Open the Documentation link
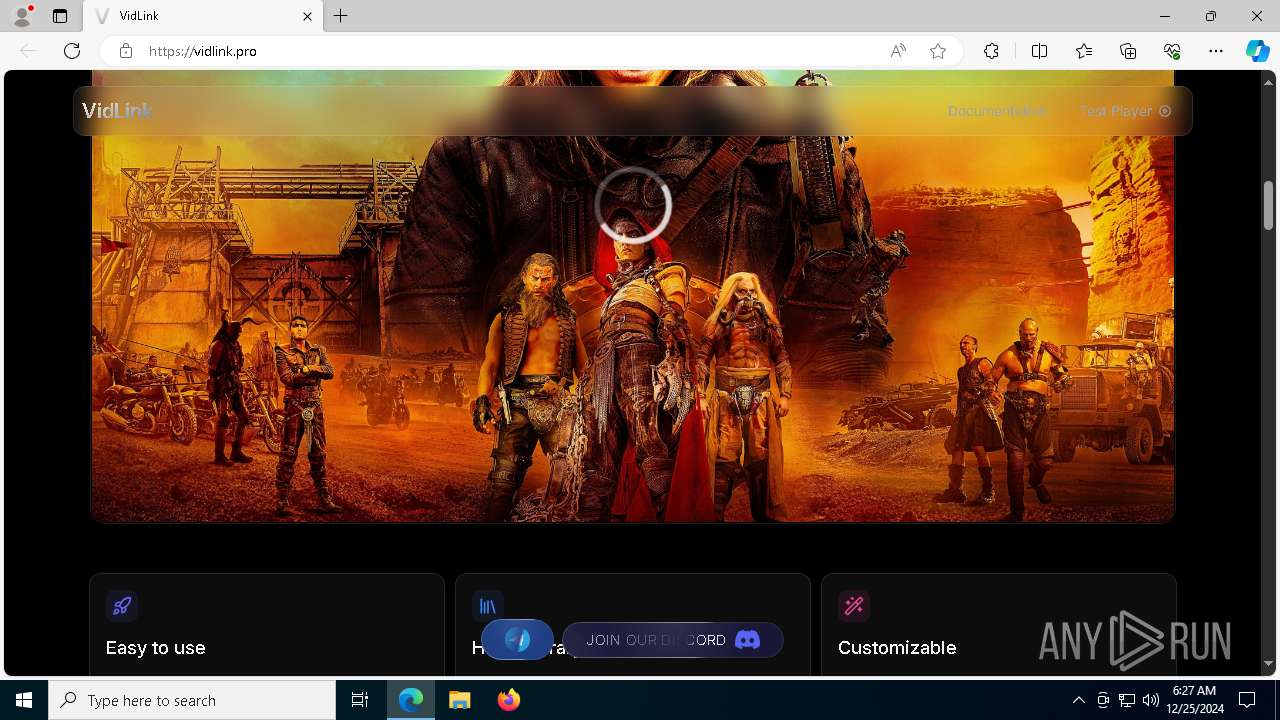The width and height of the screenshot is (1280, 720). point(997,111)
